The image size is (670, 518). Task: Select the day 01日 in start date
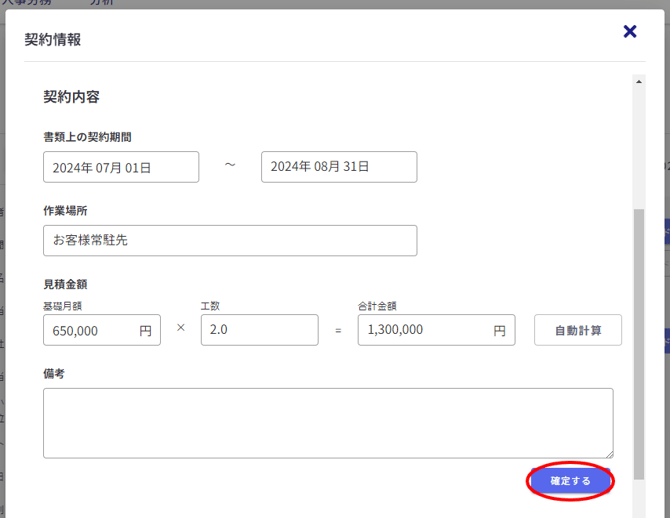[140, 168]
